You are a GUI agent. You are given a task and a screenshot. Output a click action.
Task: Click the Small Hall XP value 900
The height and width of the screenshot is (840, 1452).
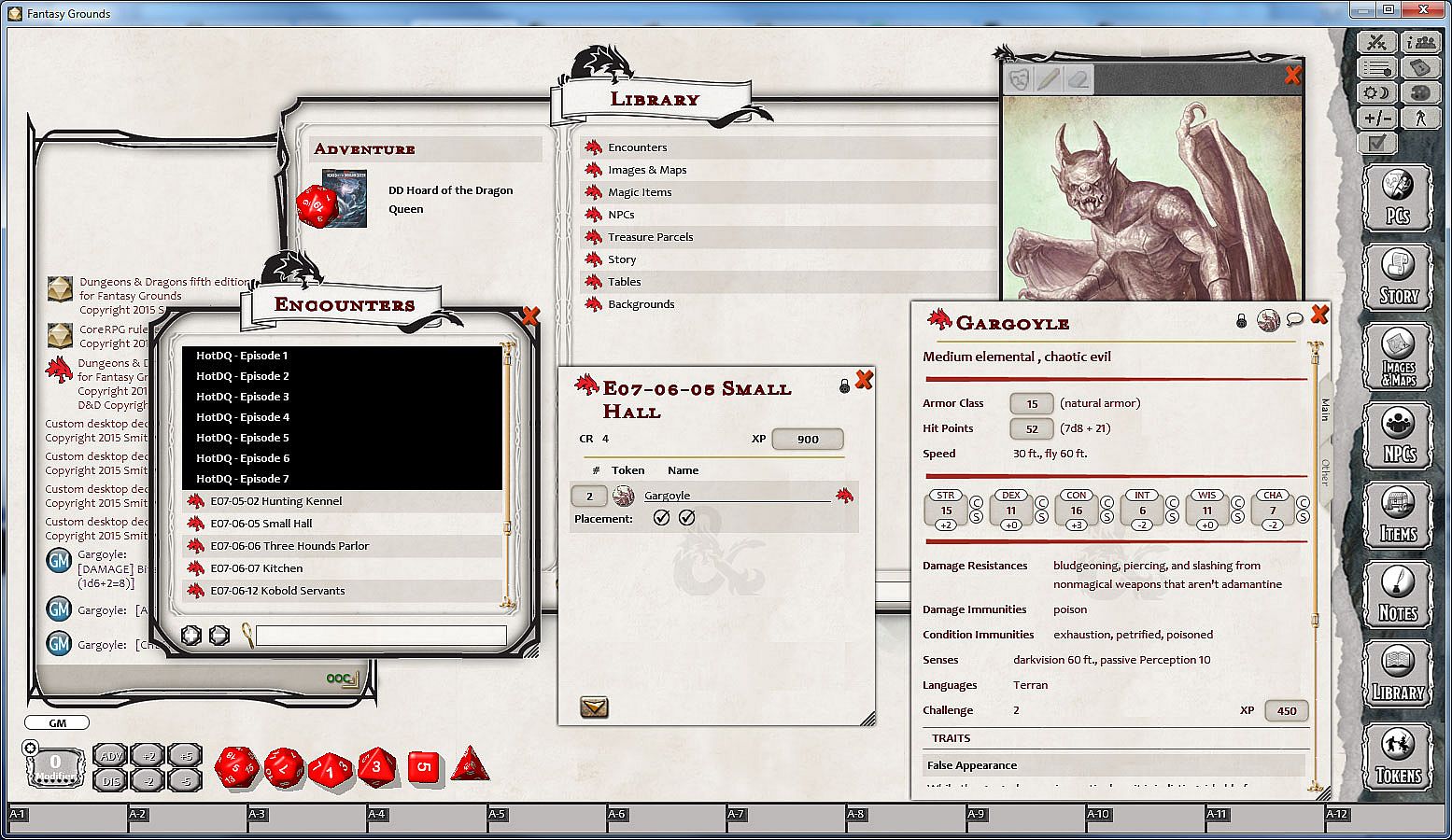click(808, 439)
